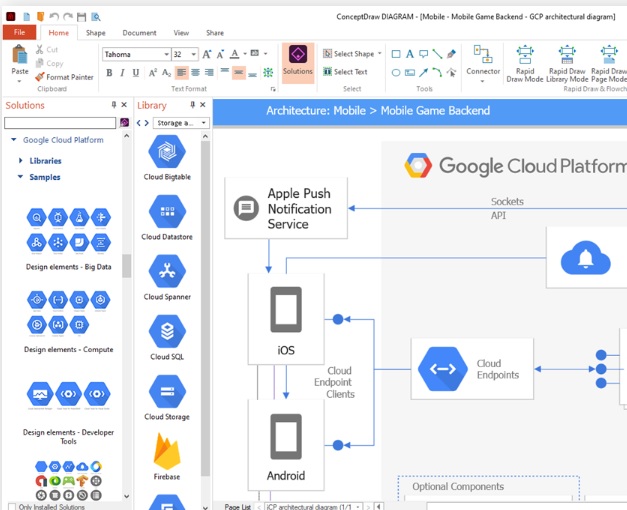Switch to the Home ribbon tab
This screenshot has width=627, height=510.
click(x=58, y=33)
